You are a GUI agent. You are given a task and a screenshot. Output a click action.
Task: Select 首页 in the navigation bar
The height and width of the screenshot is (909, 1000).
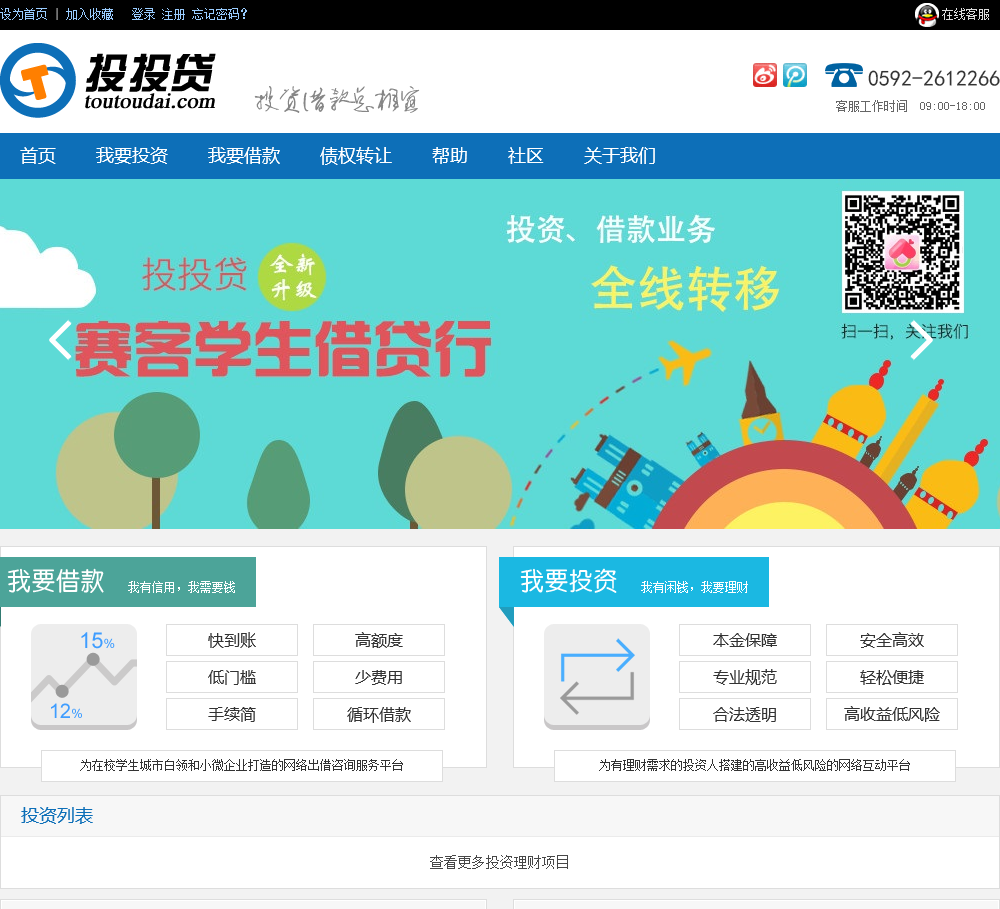click(x=38, y=156)
